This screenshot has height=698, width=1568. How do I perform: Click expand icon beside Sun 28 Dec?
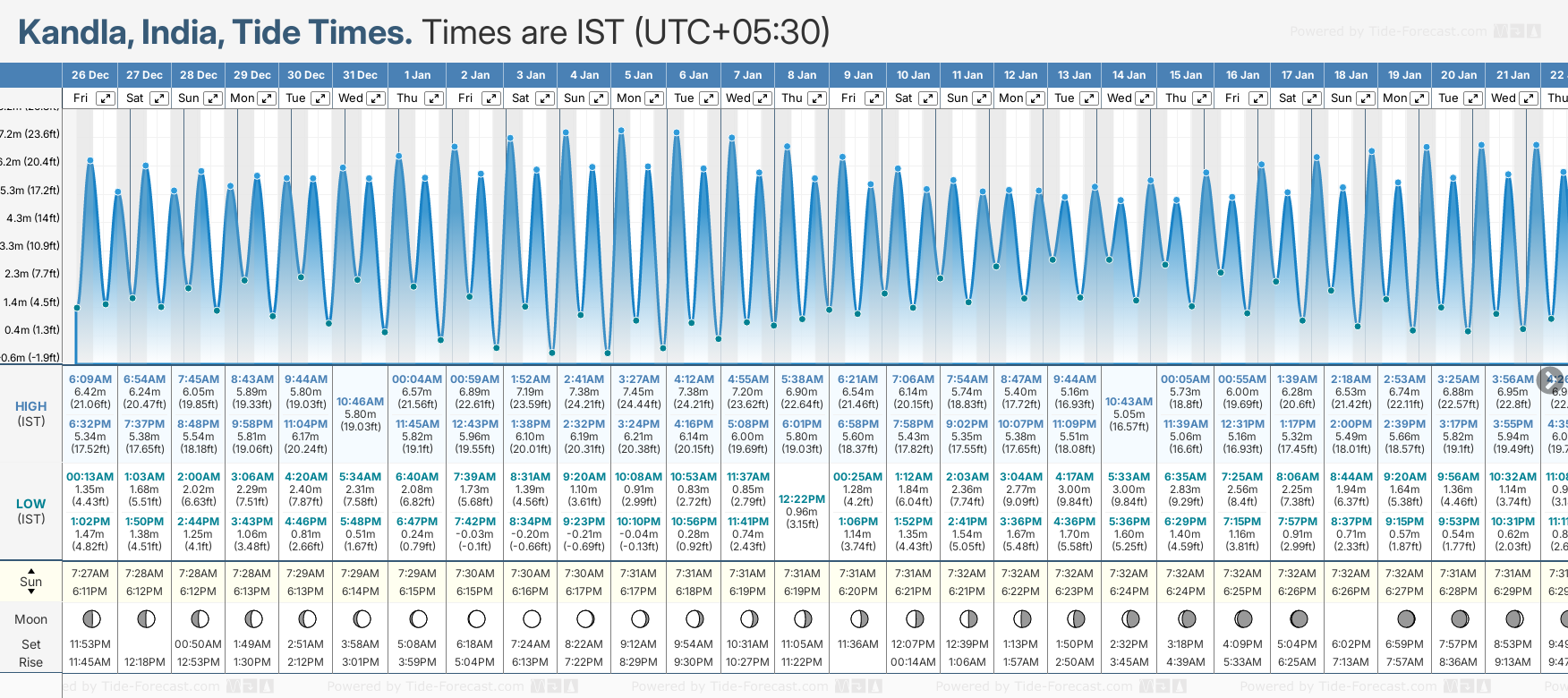tap(213, 98)
